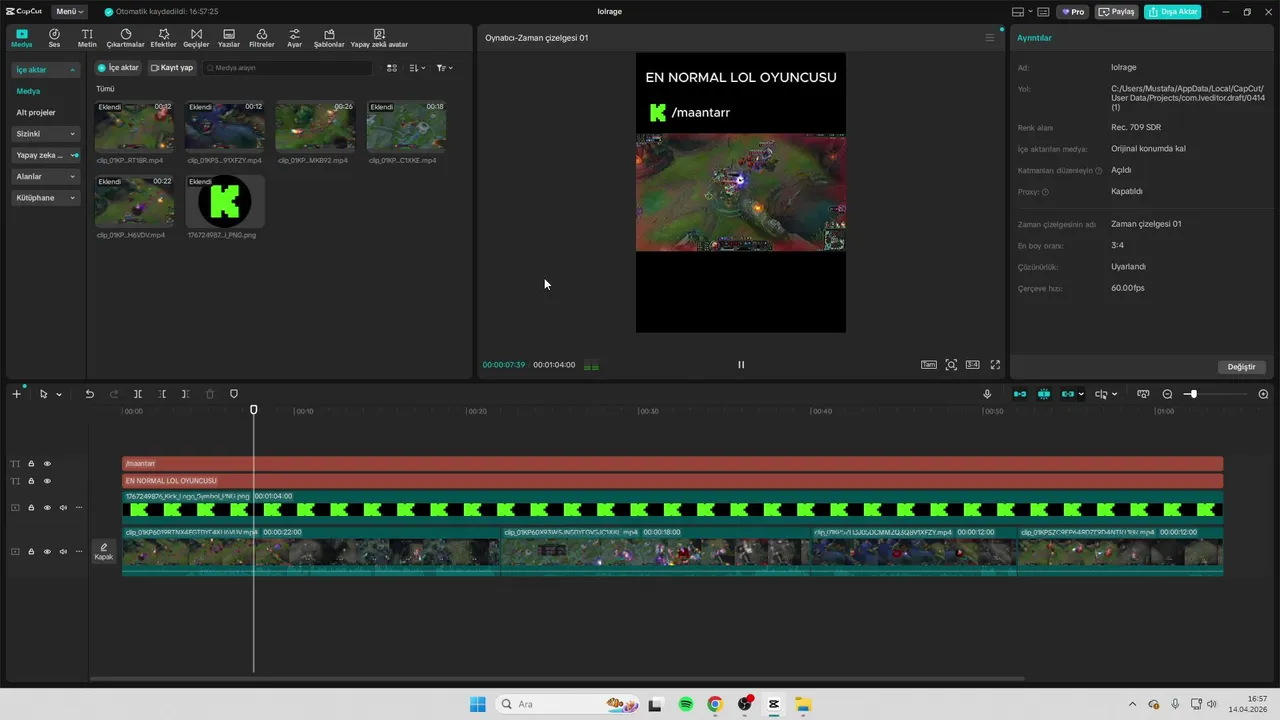Toggle auto snapping on timeline

tap(1044, 394)
